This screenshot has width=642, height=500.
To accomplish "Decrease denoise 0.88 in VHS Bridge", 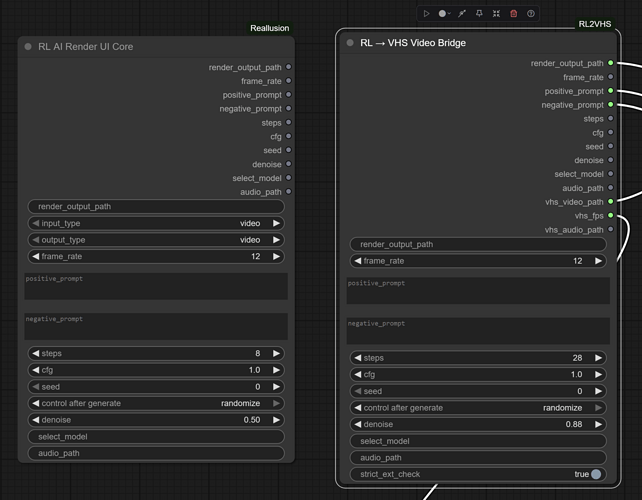I will [x=358, y=424].
